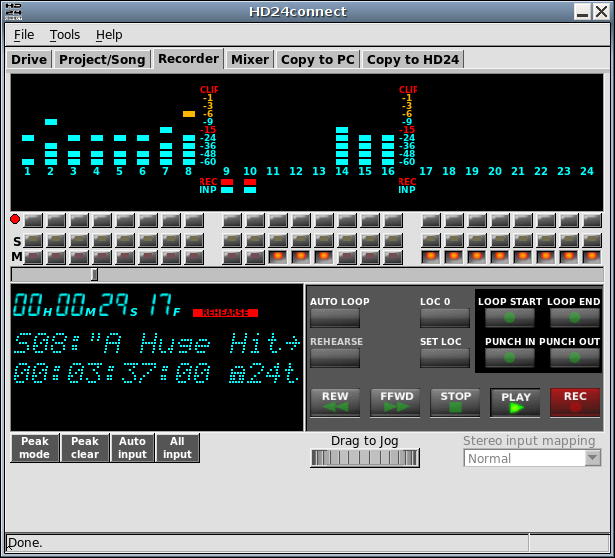Image resolution: width=615 pixels, height=558 pixels.
Task: Start playback with the PLAY button
Action: [515, 403]
